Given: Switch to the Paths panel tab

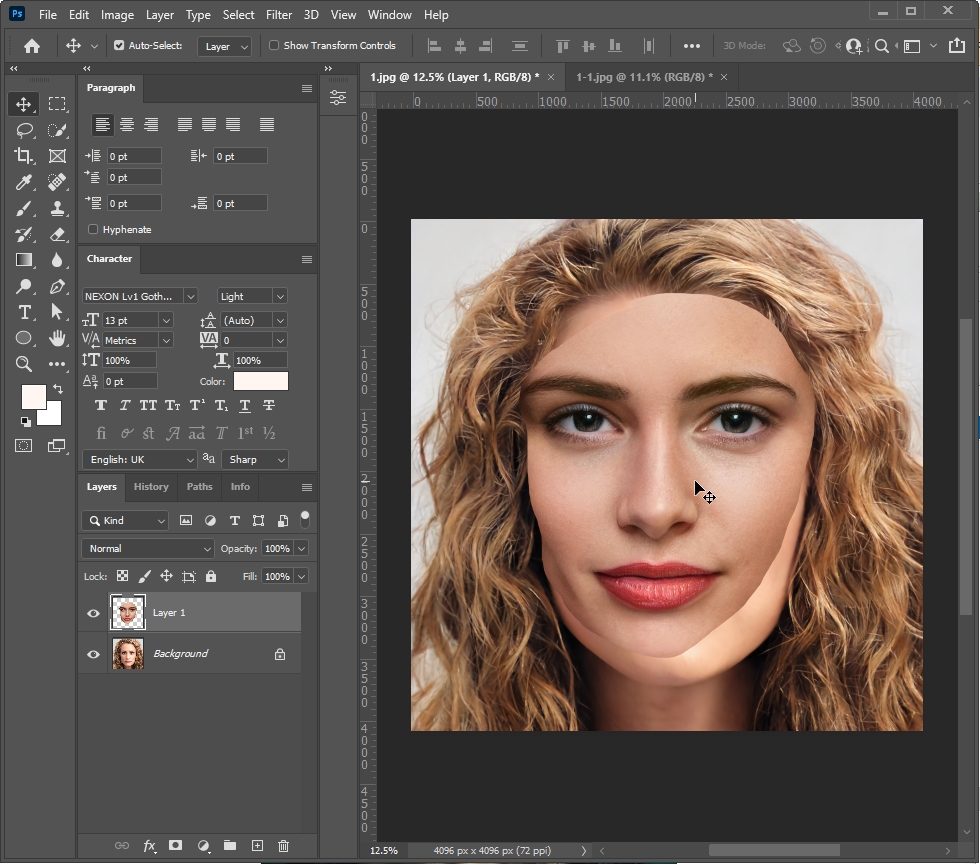Looking at the screenshot, I should click(x=199, y=487).
